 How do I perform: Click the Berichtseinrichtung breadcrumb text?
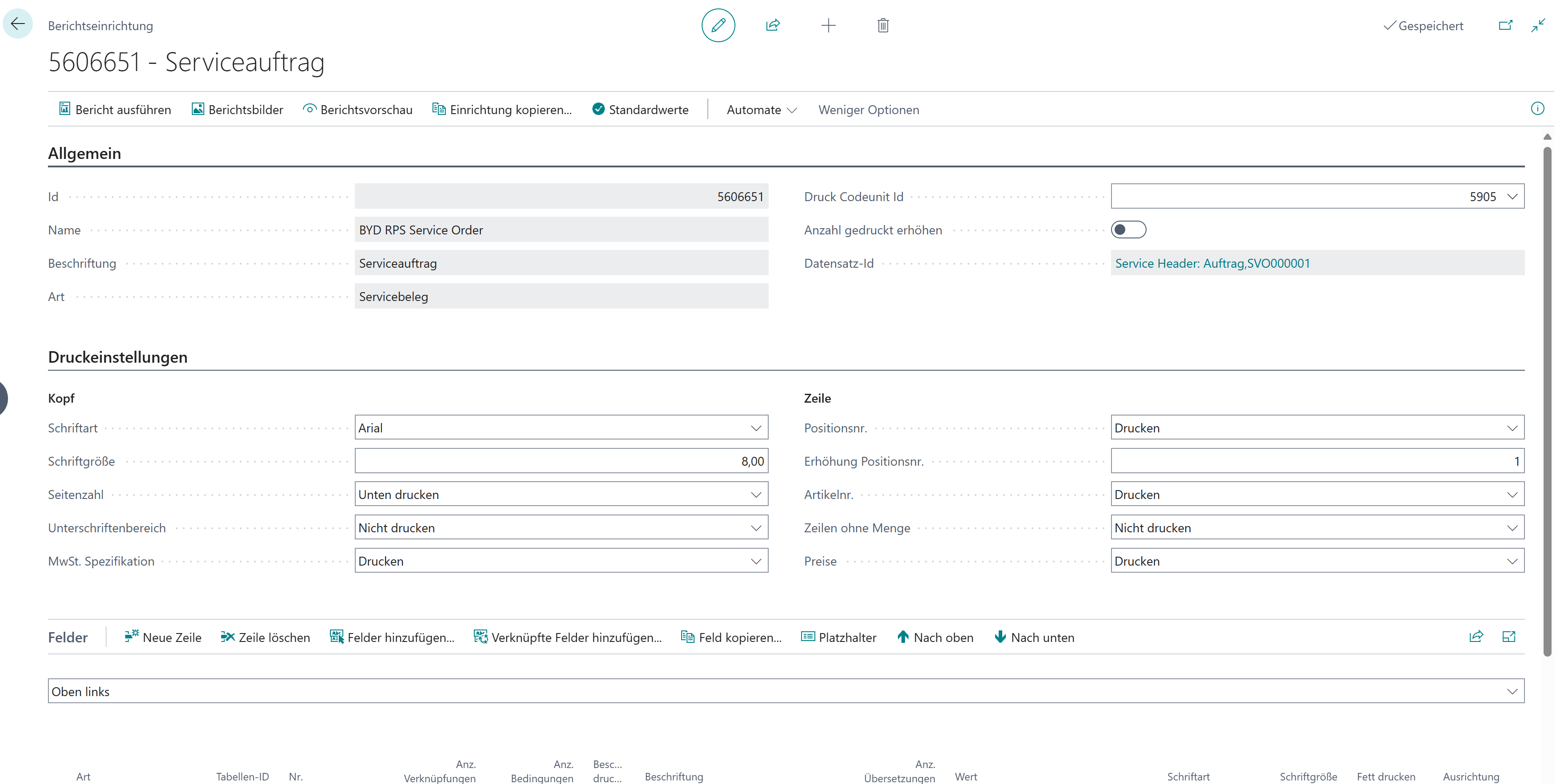[100, 25]
